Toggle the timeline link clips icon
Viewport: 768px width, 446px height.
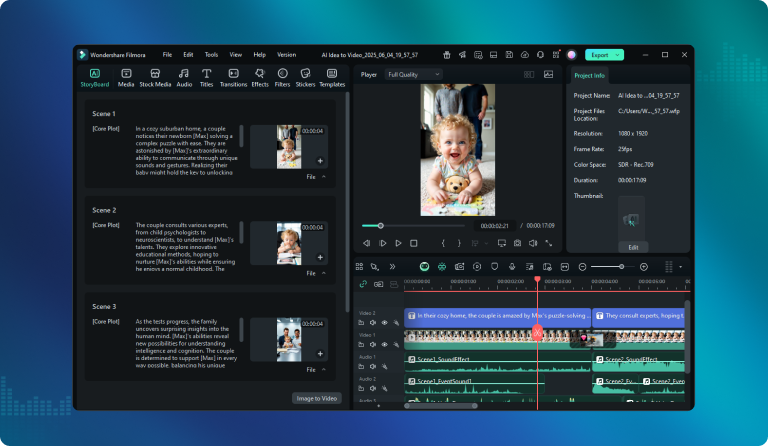coord(363,284)
